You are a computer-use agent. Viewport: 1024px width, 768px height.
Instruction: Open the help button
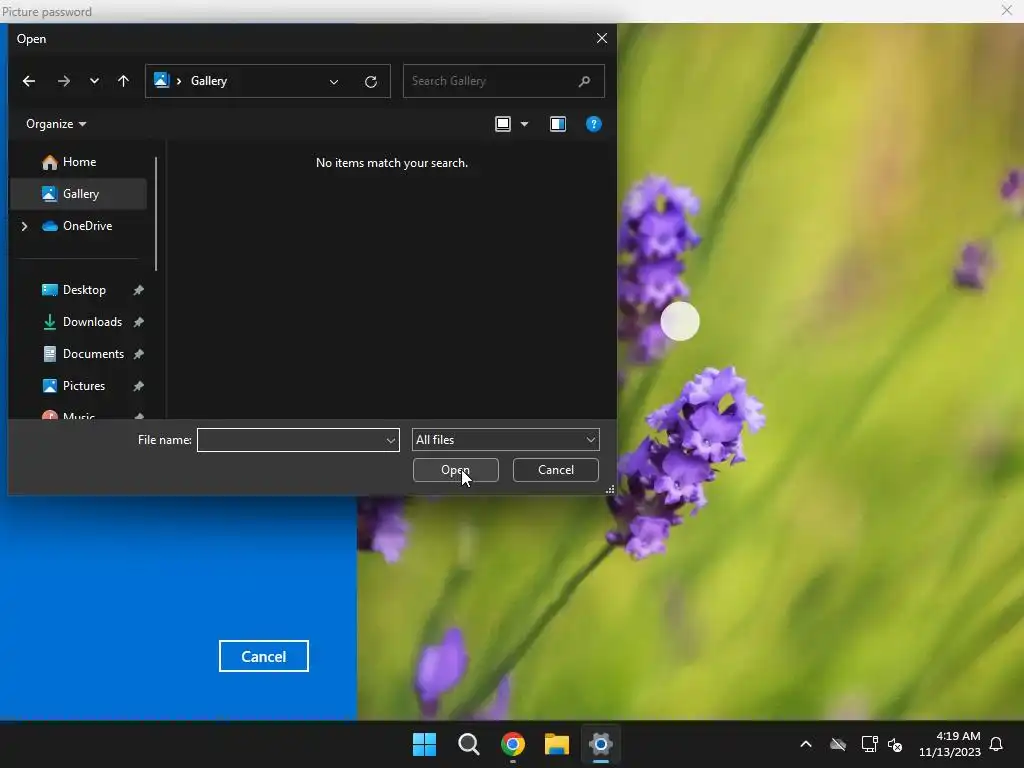click(594, 124)
